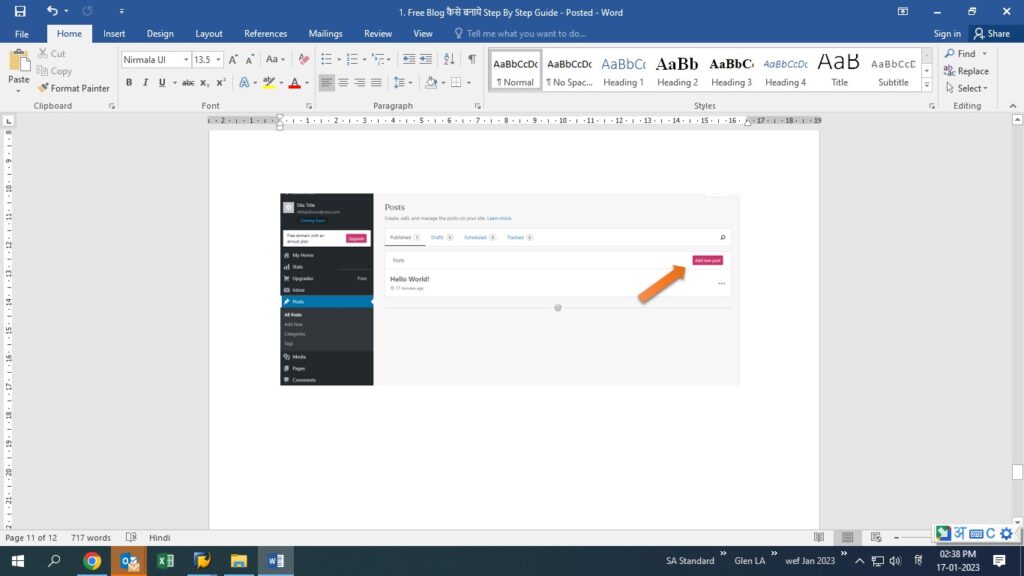Click the Share button
The width and height of the screenshot is (1024, 576).
[990, 34]
